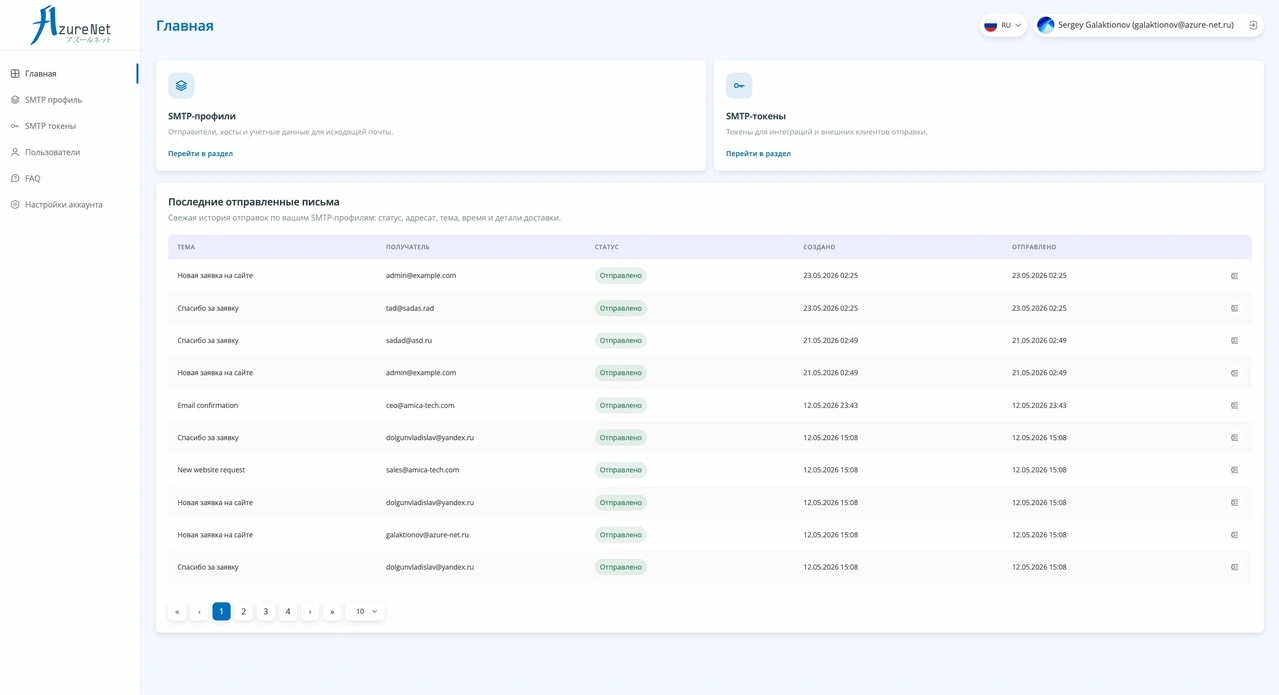Click the Последние отправленные письма heading
1279x695 pixels.
[253, 202]
